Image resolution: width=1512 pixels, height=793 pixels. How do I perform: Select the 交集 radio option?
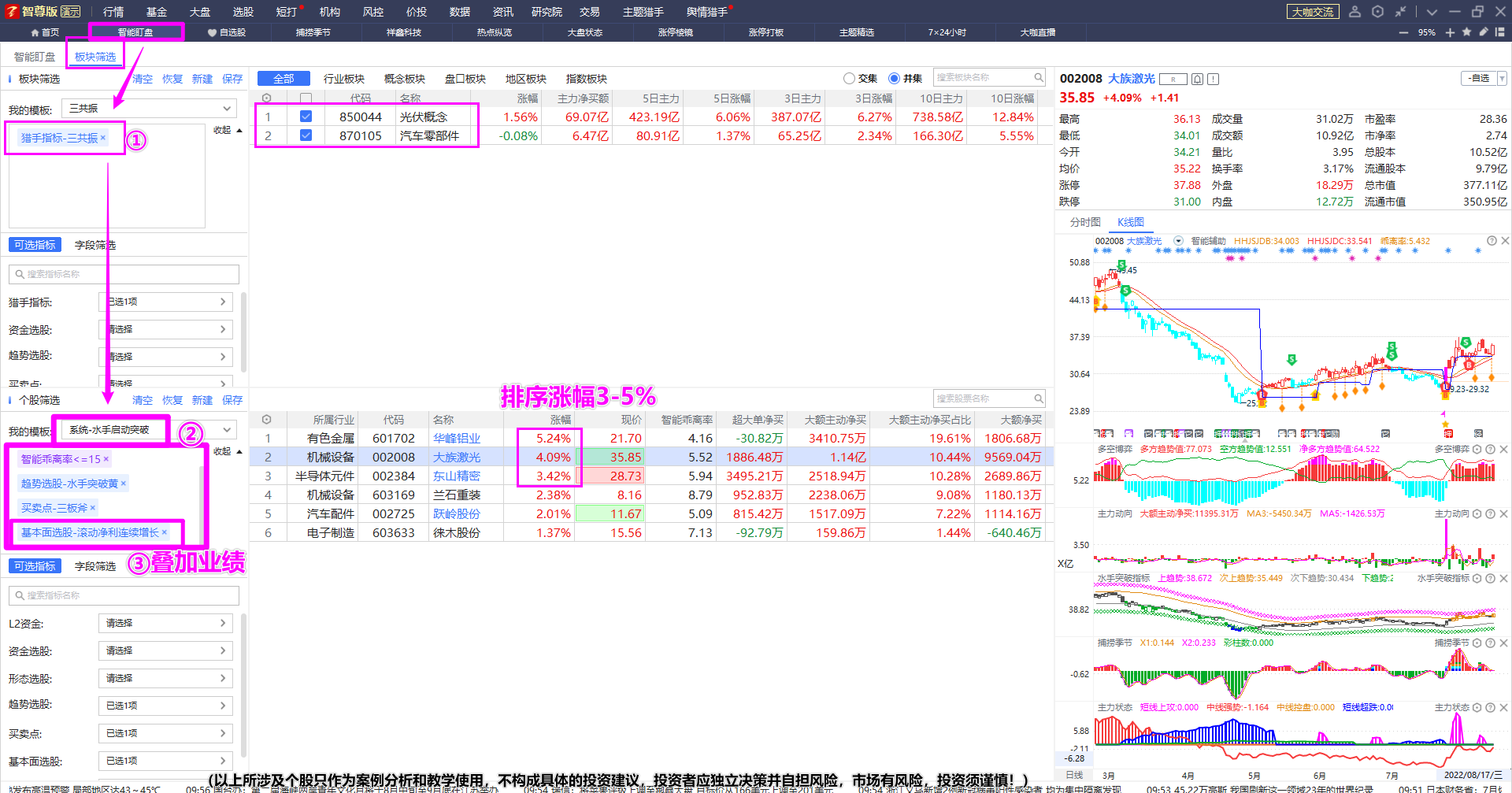coord(849,79)
